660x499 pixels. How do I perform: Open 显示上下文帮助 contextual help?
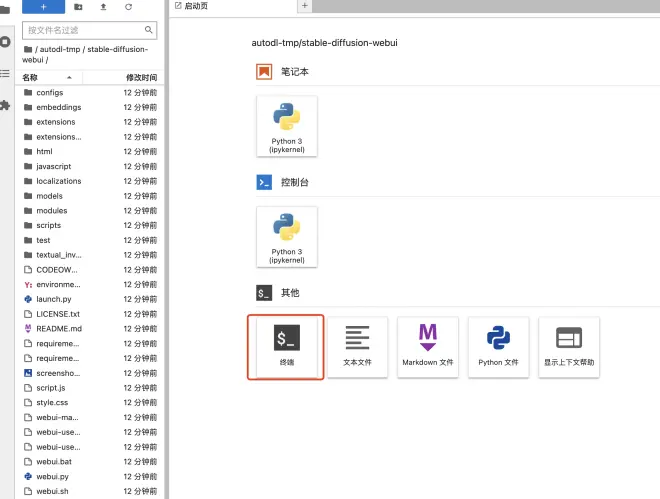(x=569, y=347)
